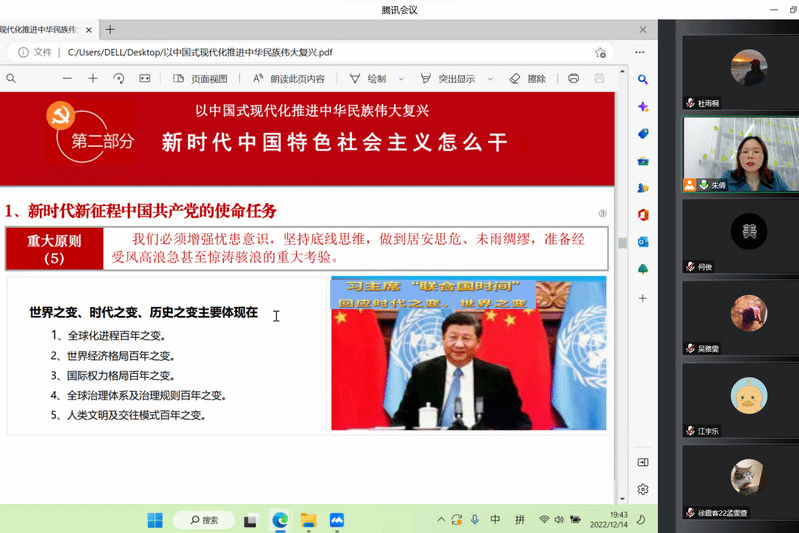The height and width of the screenshot is (533, 799).
Task: Toggle Read aloud (朗读此页内容)
Action: coord(288,78)
